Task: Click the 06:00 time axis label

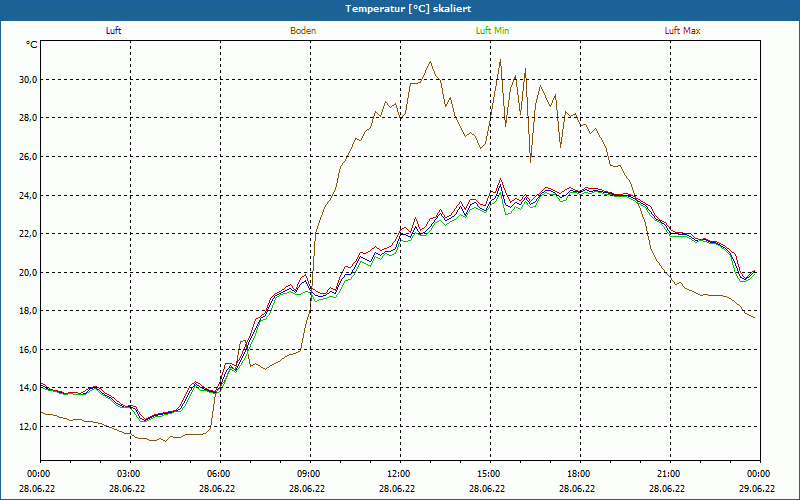Action: click(220, 474)
